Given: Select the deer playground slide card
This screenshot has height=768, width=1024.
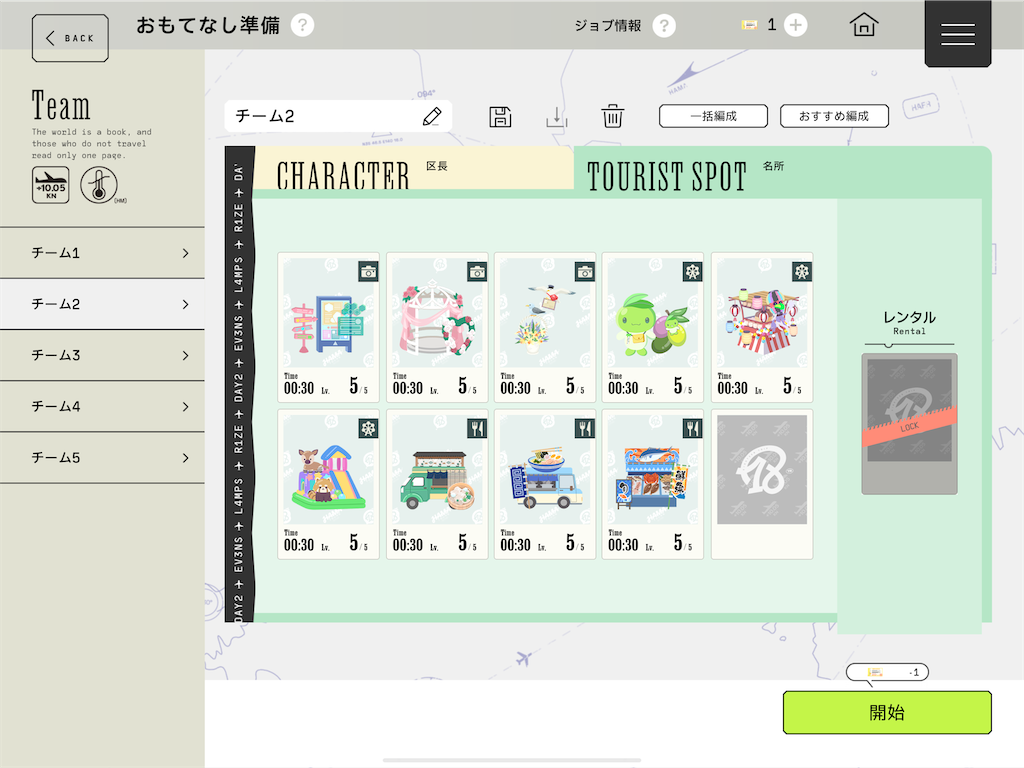Looking at the screenshot, I should tap(328, 485).
